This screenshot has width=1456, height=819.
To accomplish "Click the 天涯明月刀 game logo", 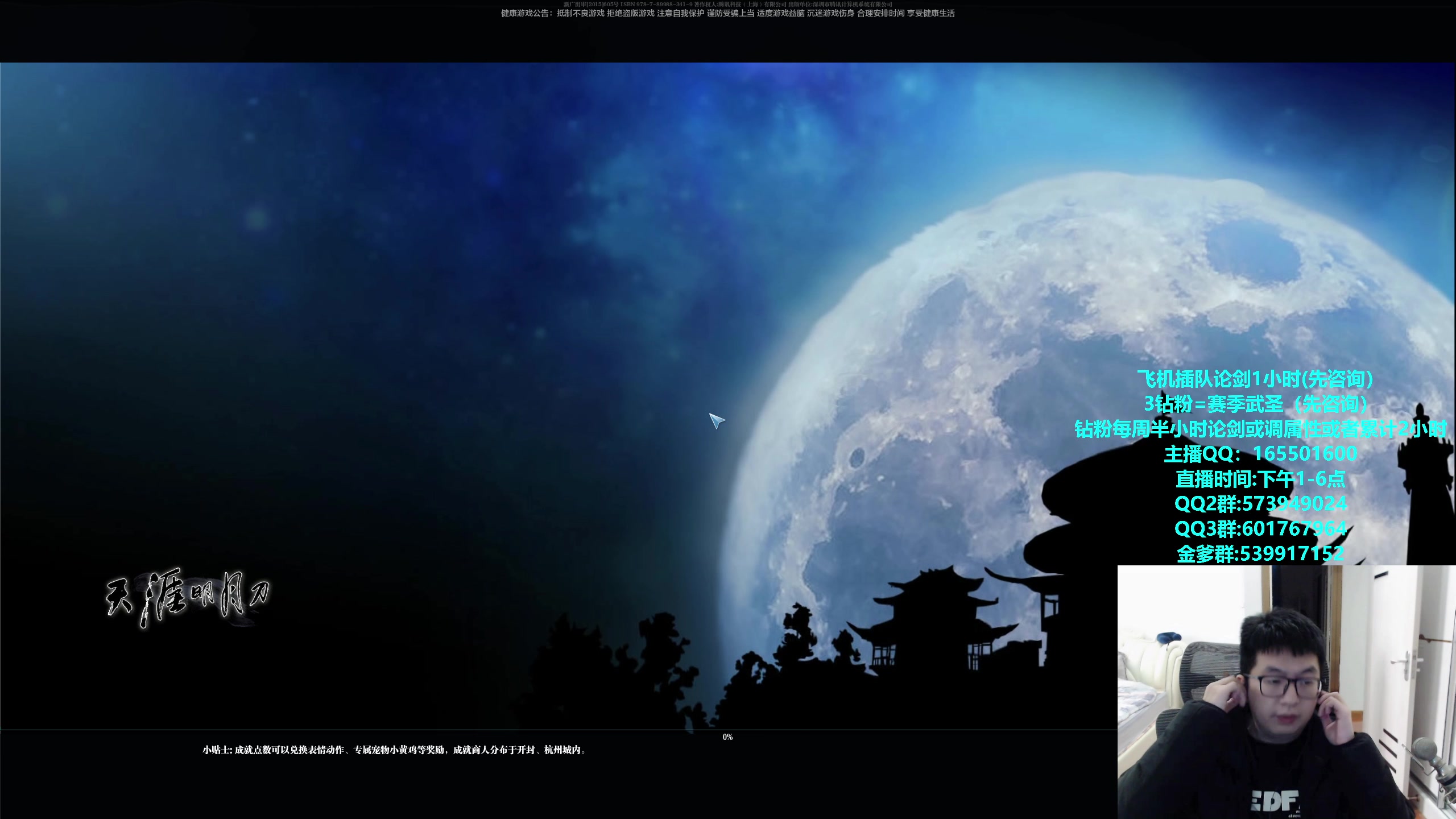I will [x=188, y=597].
